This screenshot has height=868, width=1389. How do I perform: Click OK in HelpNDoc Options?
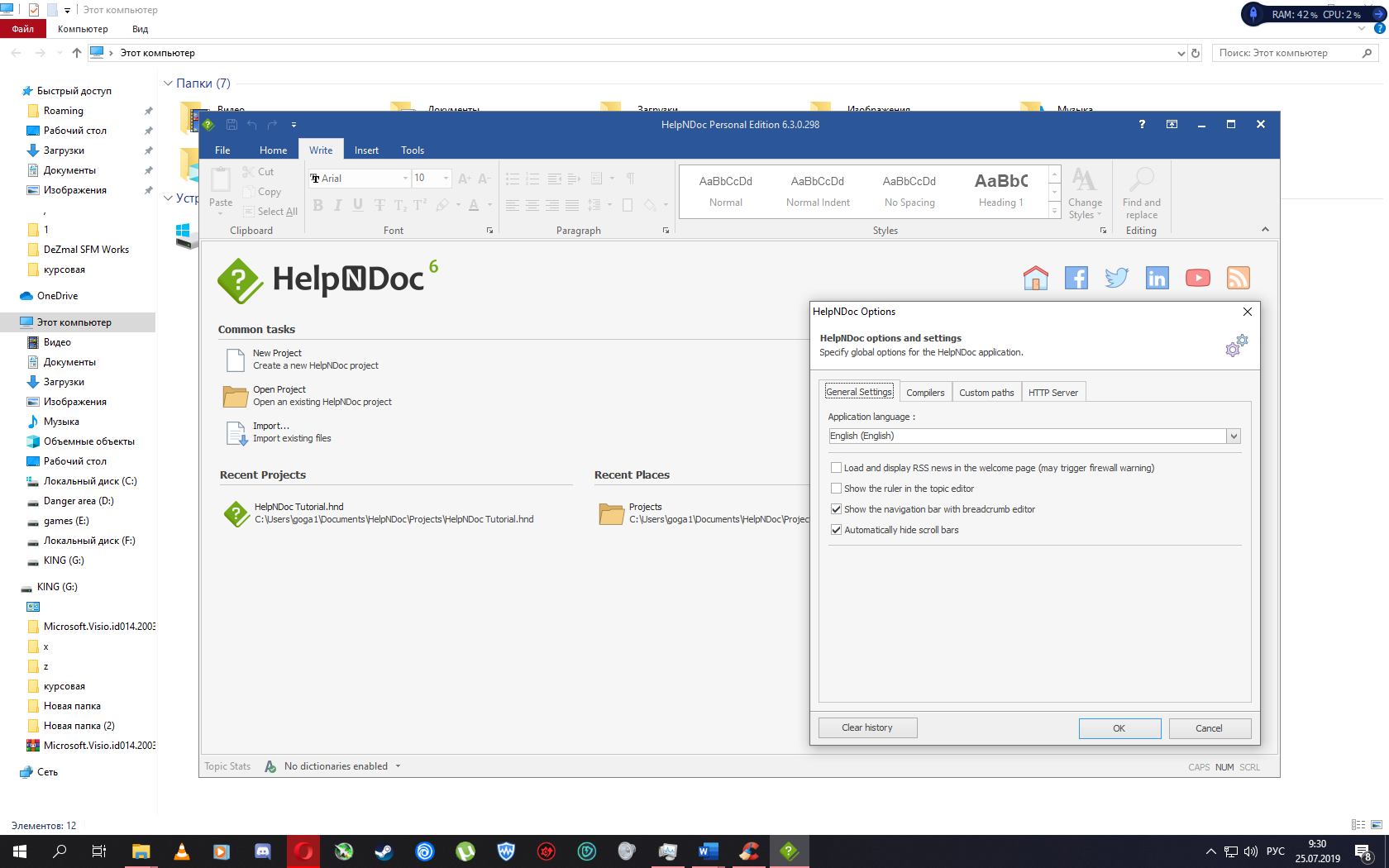(x=1119, y=728)
